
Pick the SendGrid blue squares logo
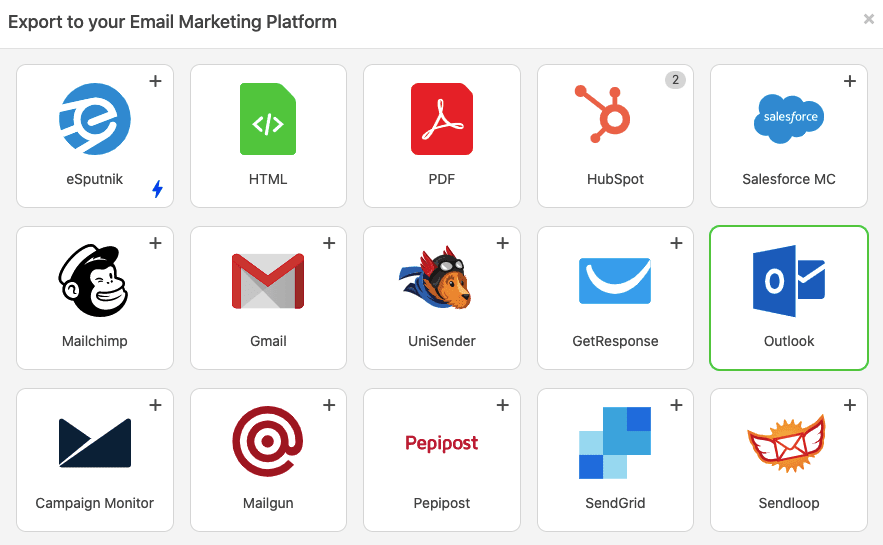coord(615,443)
